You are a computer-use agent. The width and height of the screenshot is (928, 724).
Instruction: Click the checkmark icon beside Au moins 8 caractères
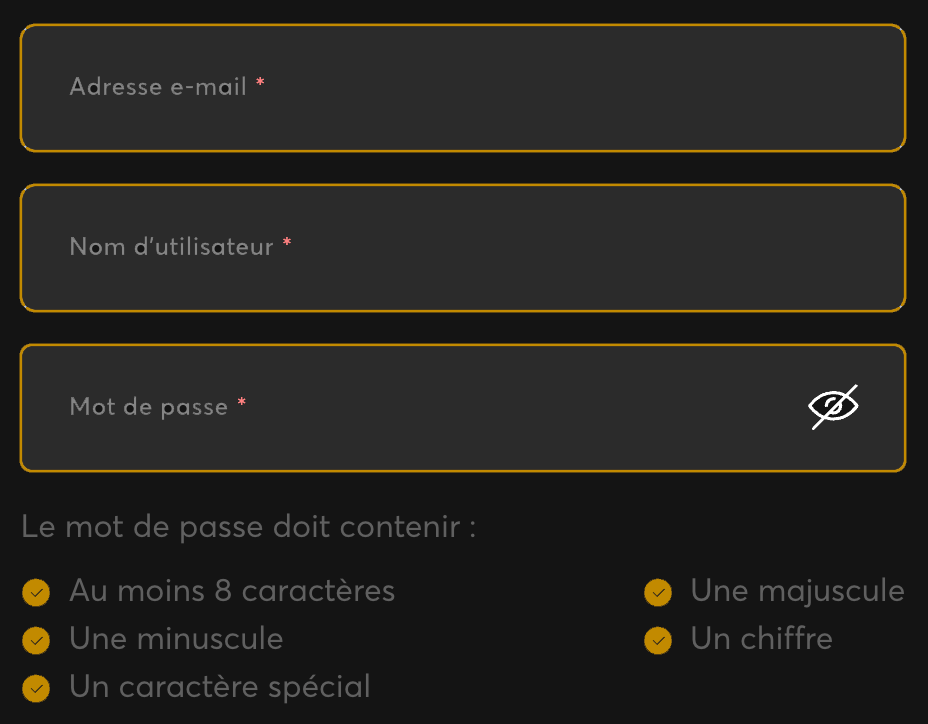36,593
